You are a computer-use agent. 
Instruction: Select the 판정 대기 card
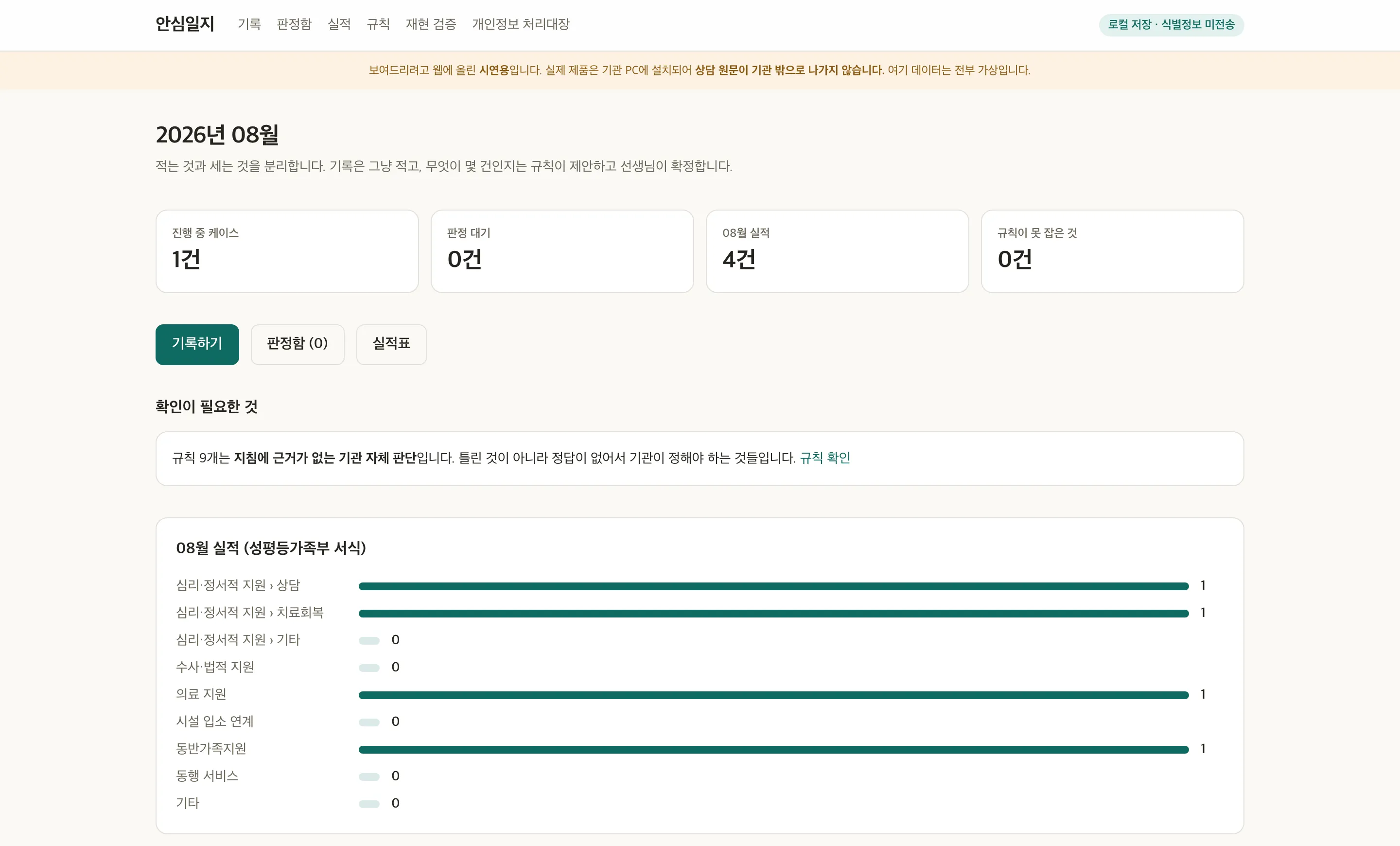point(562,251)
